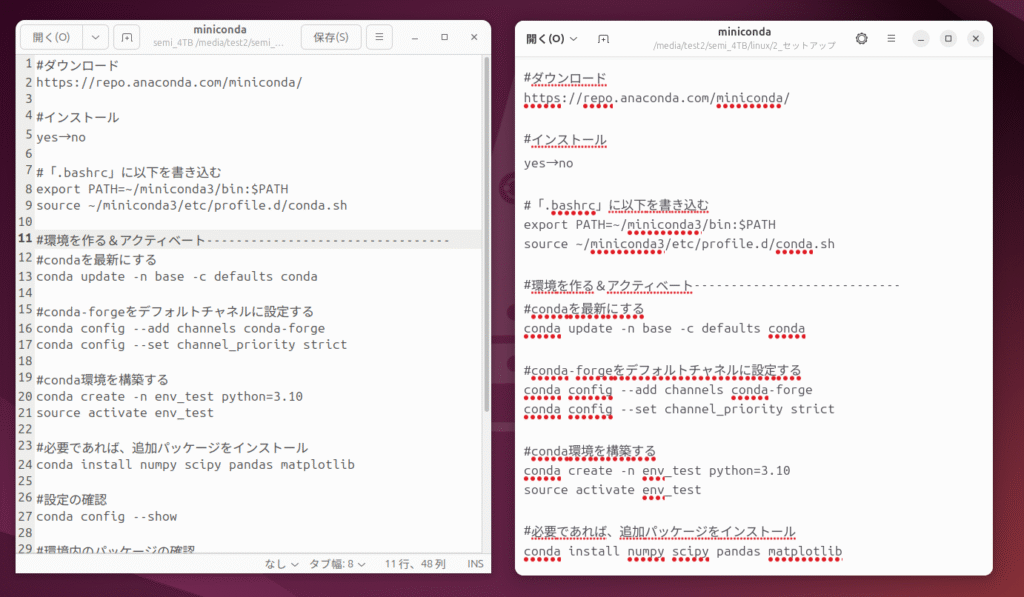Click #conda環境を構築する in right editor
The image size is (1024, 597).
(x=590, y=451)
